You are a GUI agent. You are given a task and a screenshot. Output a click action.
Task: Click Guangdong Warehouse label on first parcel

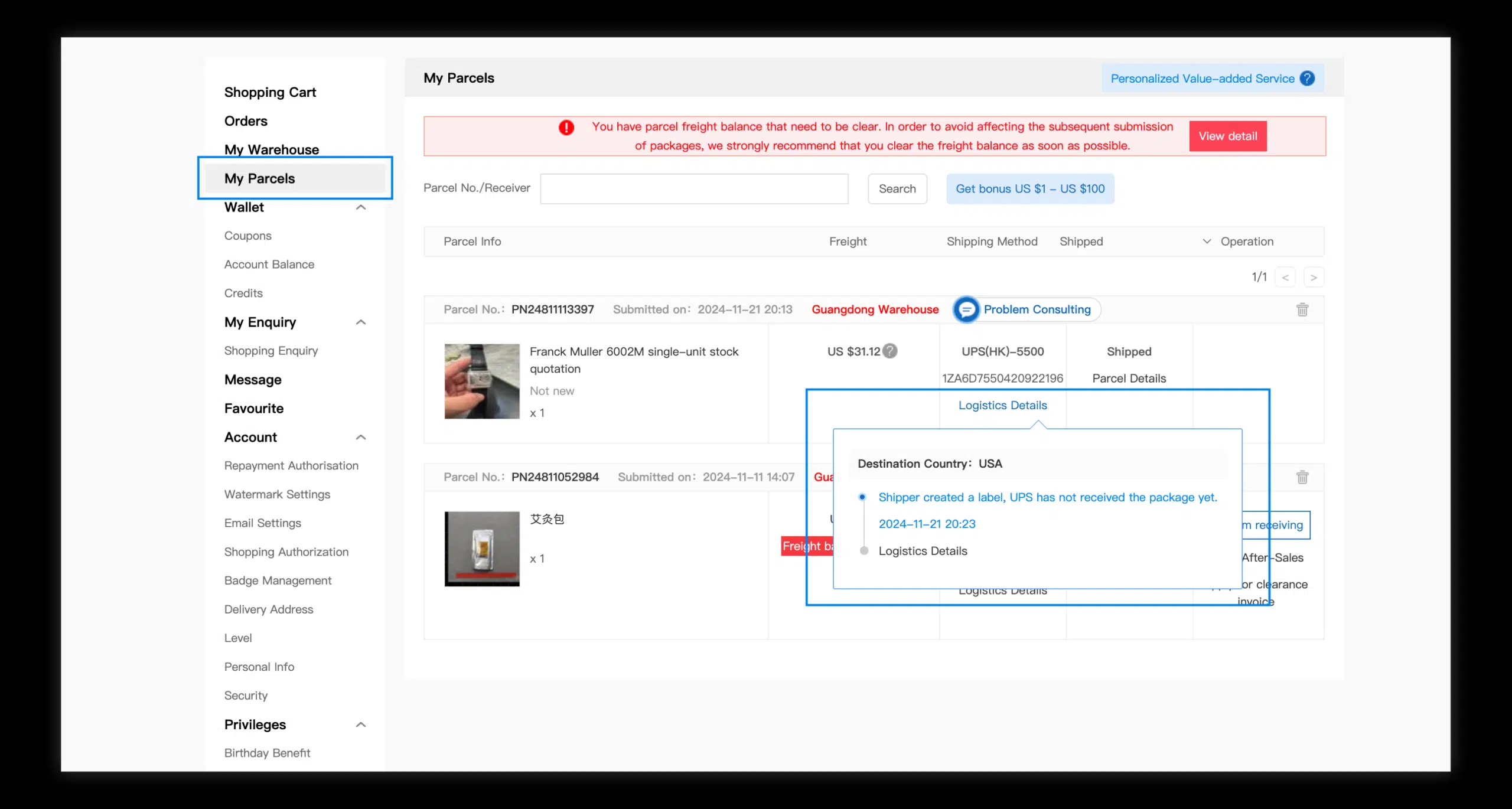875,309
